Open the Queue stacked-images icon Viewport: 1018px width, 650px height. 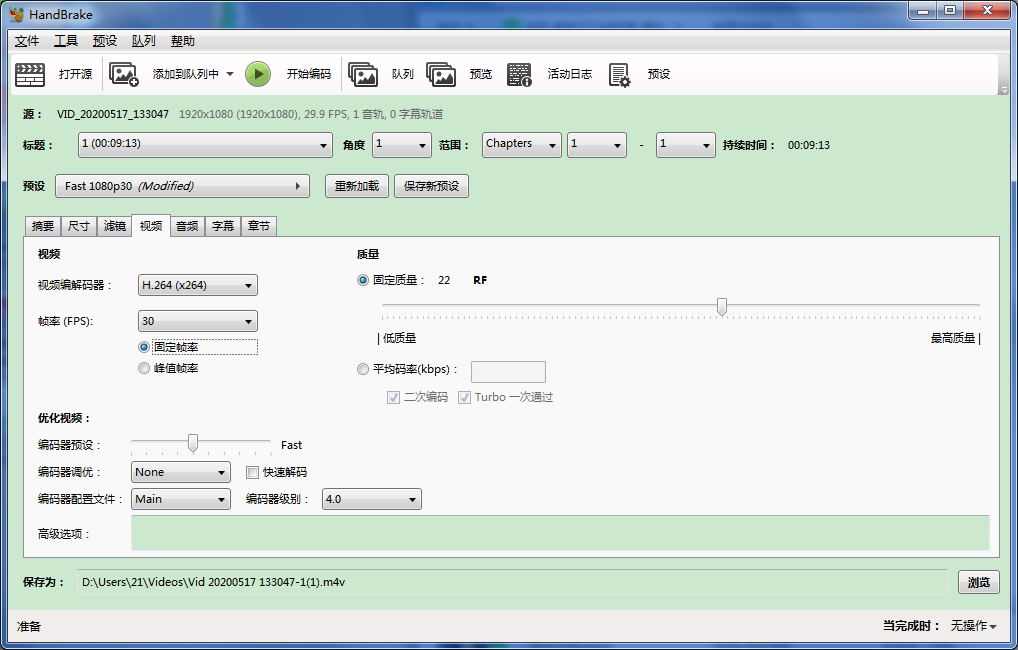tap(363, 74)
